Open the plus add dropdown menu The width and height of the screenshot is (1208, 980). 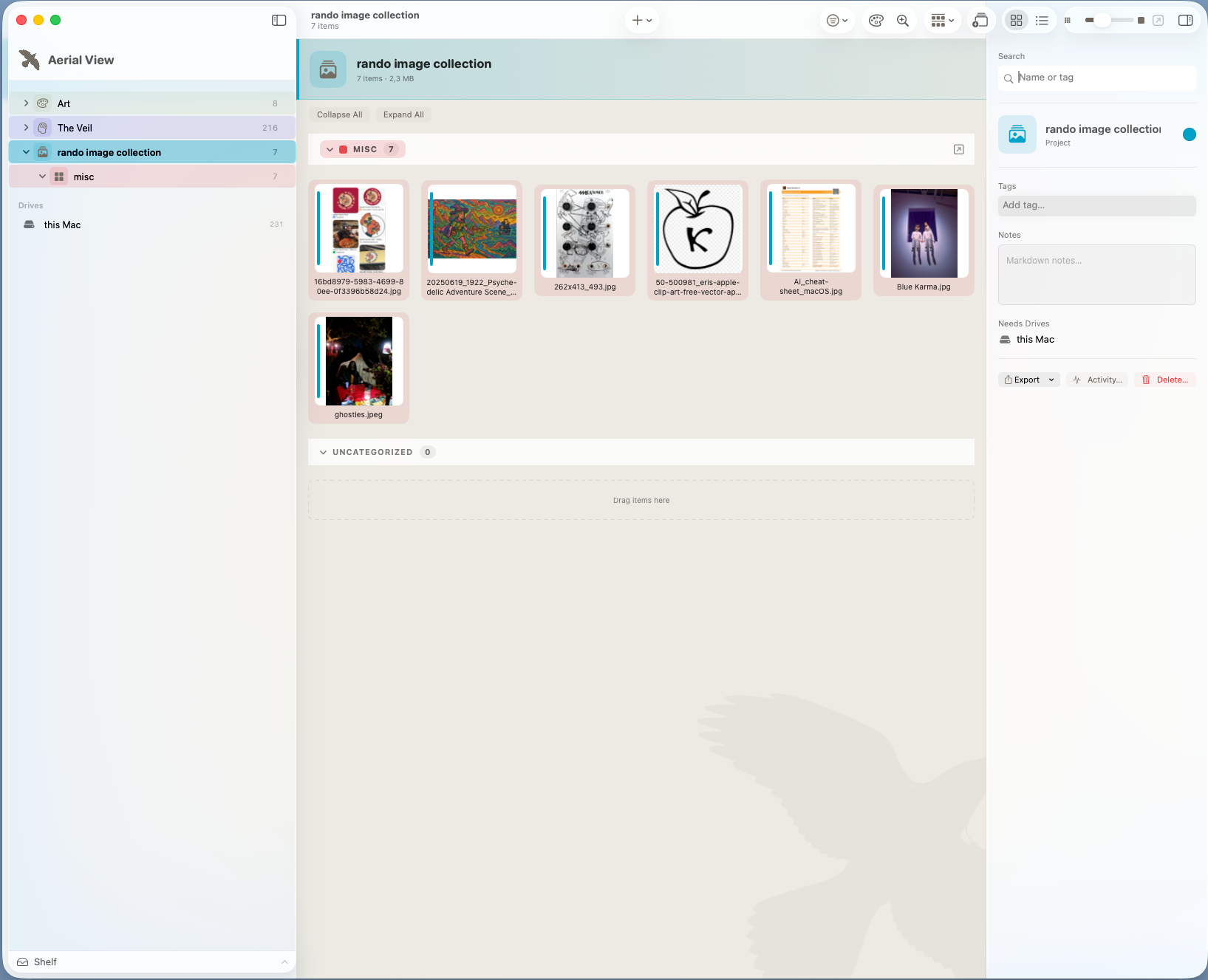pos(642,21)
